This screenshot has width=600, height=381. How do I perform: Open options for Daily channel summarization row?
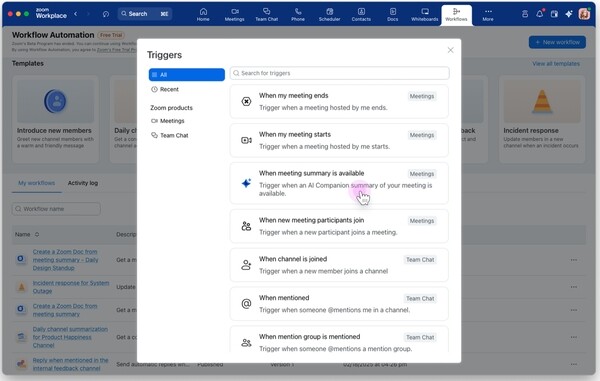[574, 337]
